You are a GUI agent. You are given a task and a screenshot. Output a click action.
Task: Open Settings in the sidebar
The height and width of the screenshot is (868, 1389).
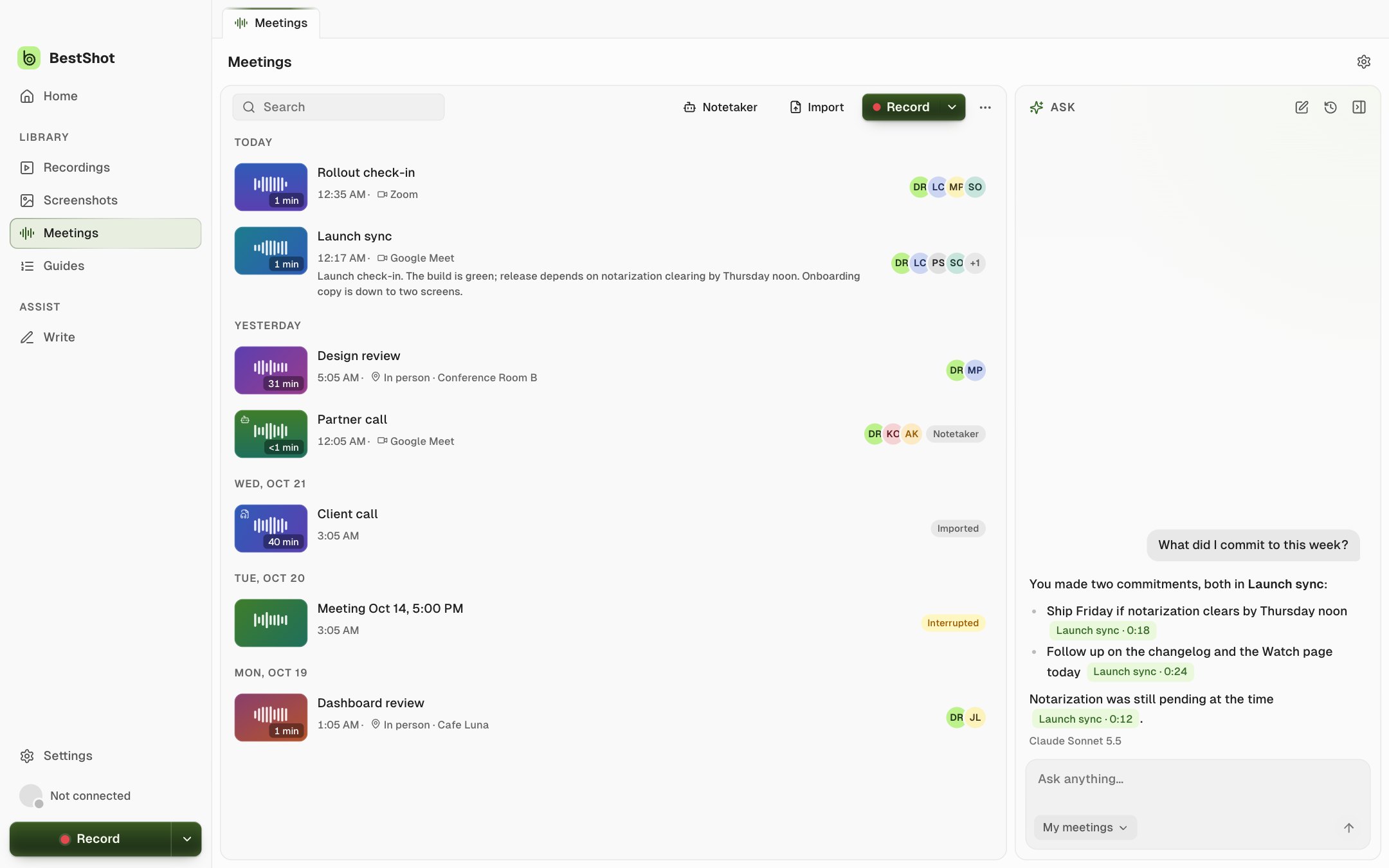tap(105, 755)
